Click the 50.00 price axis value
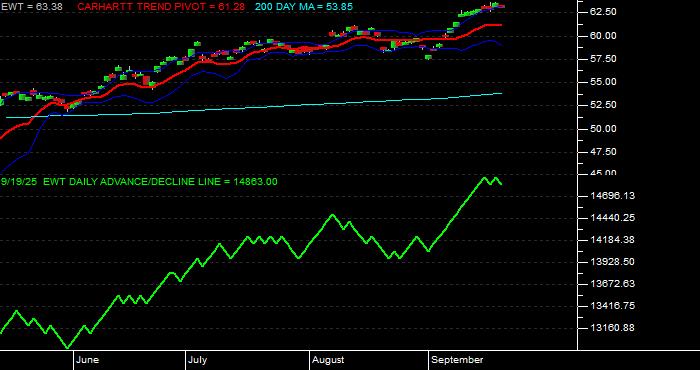The height and width of the screenshot is (370, 700). click(x=604, y=129)
